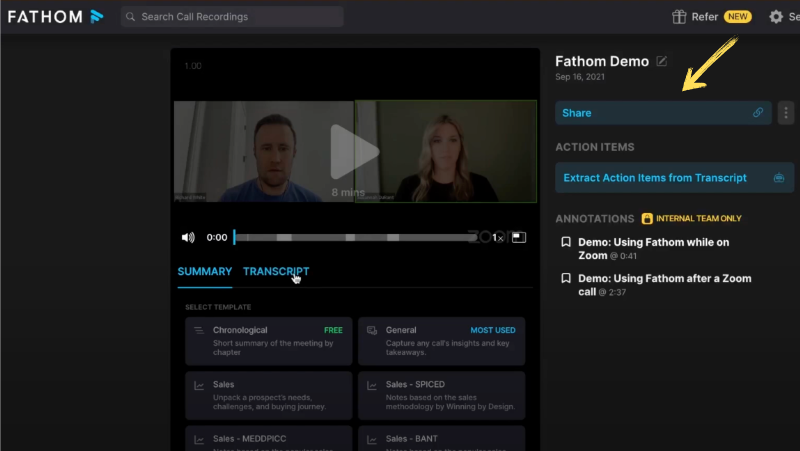Click the male speaker's video thumbnail
This screenshot has height=451, width=800.
[264, 152]
